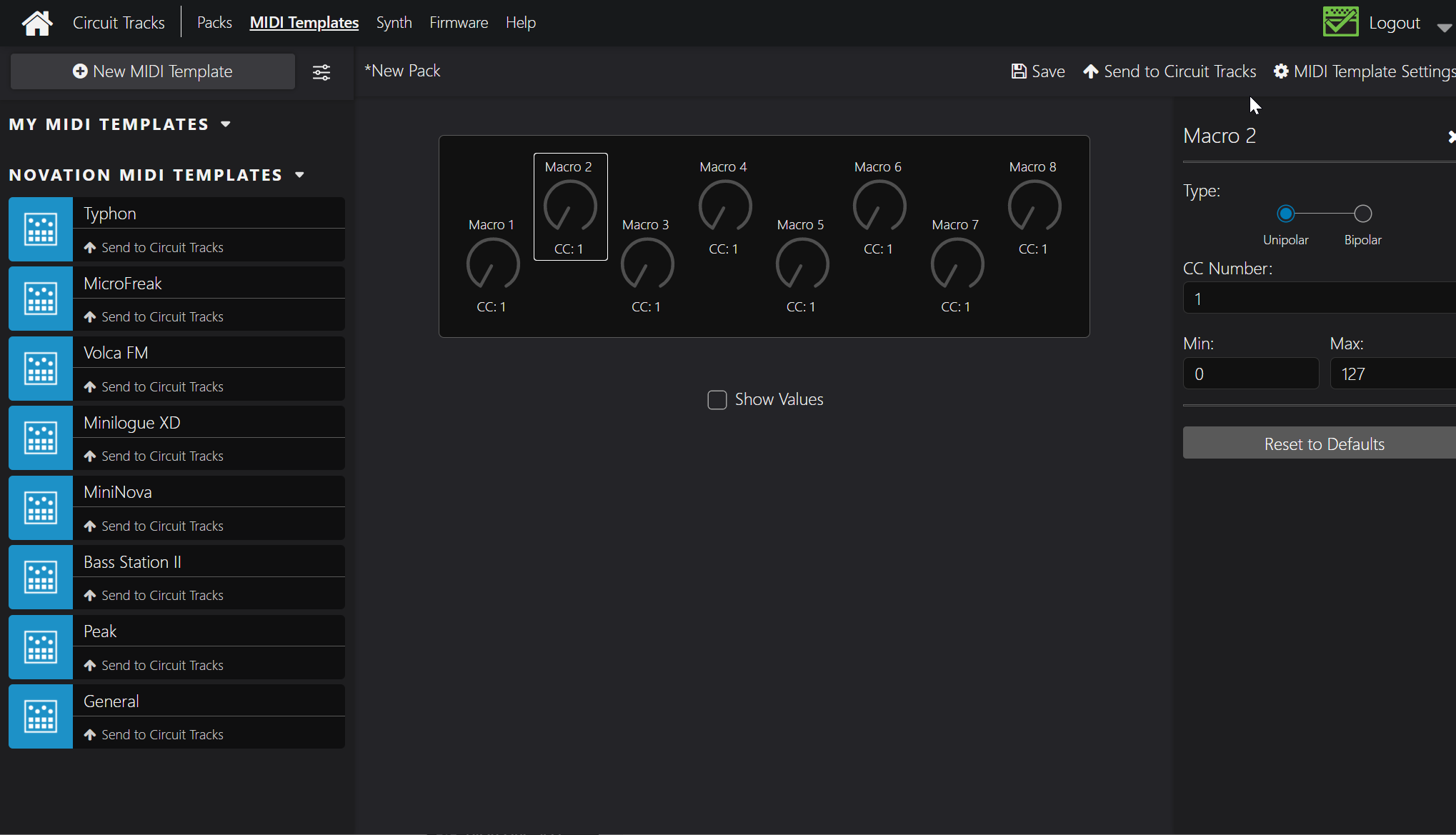Image resolution: width=1456 pixels, height=835 pixels.
Task: Click the Peak template grid icon
Action: (x=41, y=647)
